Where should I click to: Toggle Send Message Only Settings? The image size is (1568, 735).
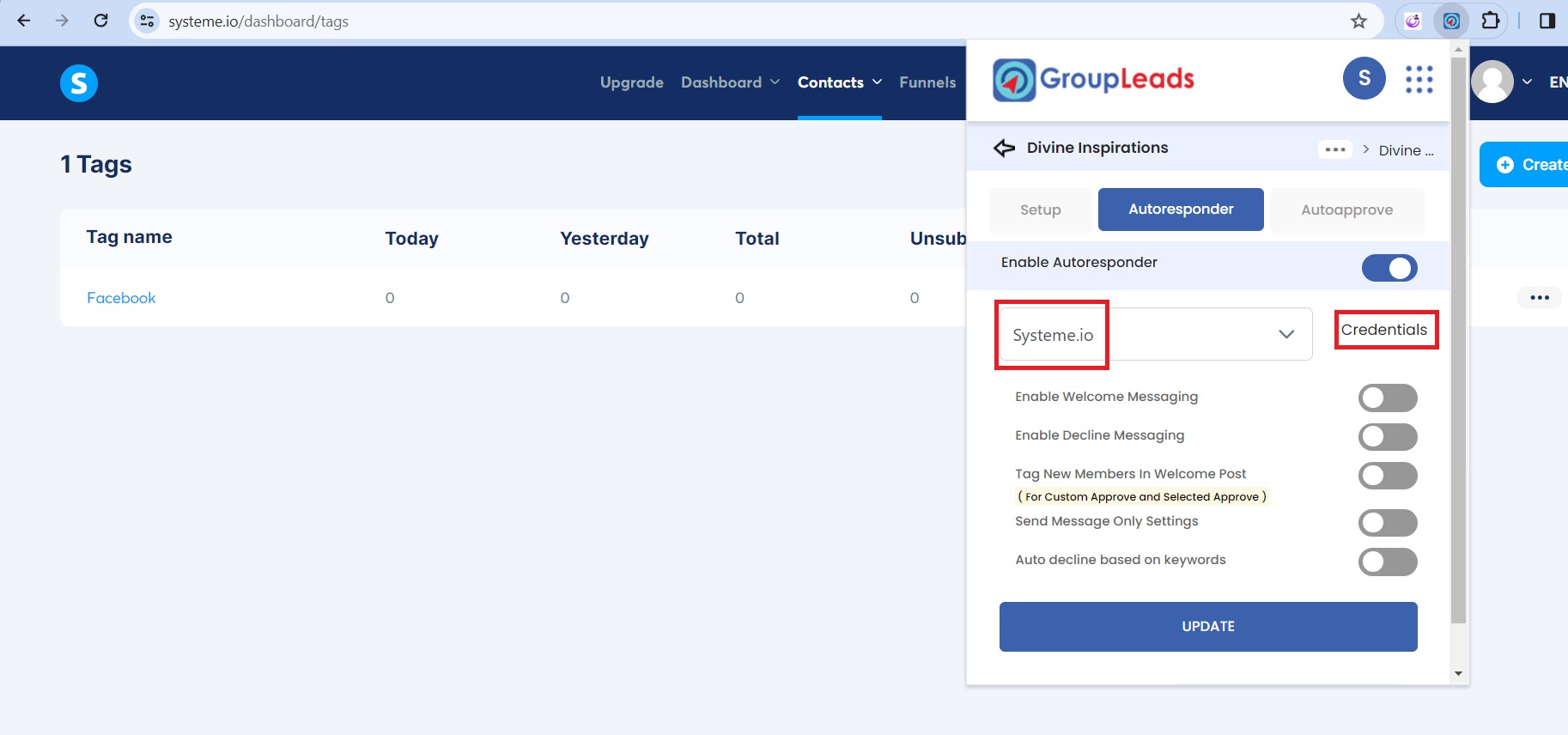point(1388,523)
